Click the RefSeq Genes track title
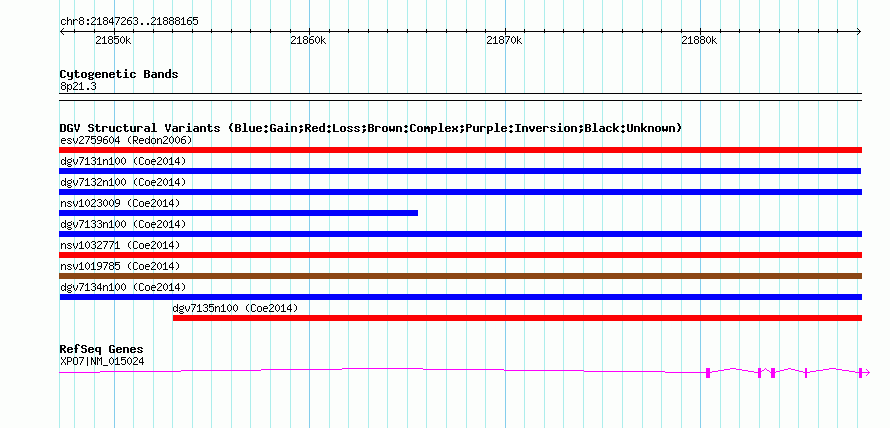 pyautogui.click(x=102, y=349)
